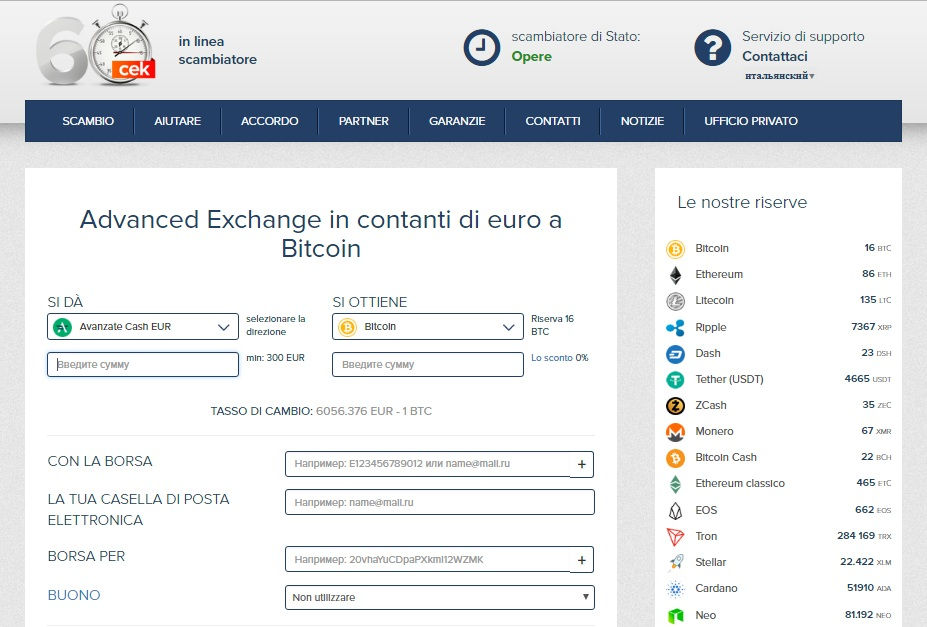
Task: Click the 'Le nostre riserve' heading
Action: [742, 203]
